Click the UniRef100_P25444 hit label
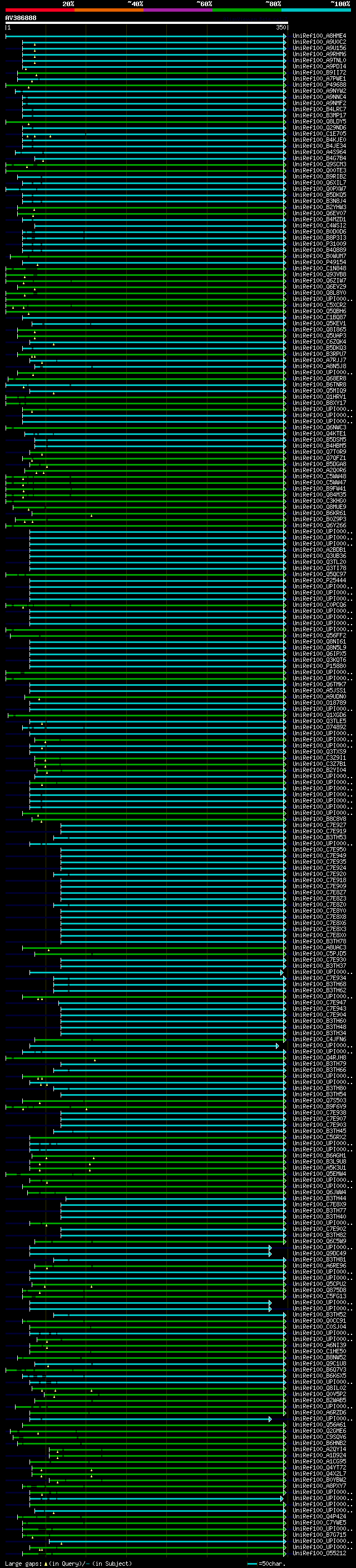Screen dimensions: 356x1568 (x=319, y=580)
